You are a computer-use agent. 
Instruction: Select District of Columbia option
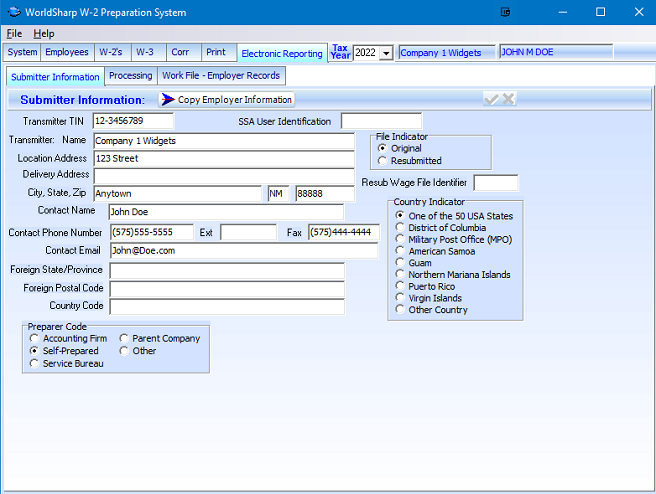point(400,227)
